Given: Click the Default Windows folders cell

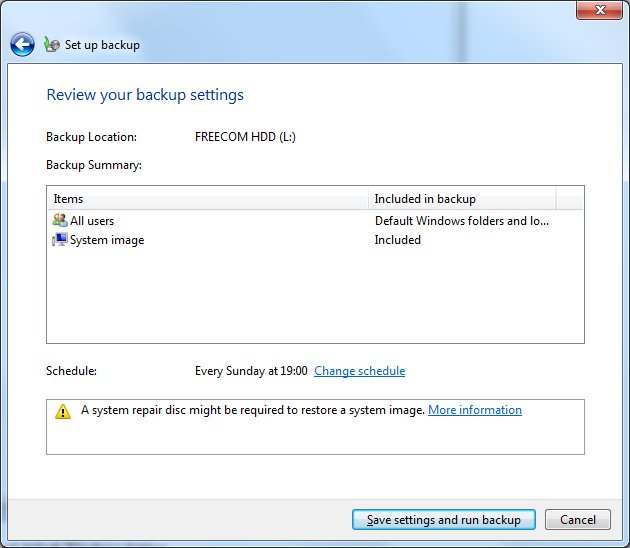Looking at the screenshot, I should (x=461, y=220).
